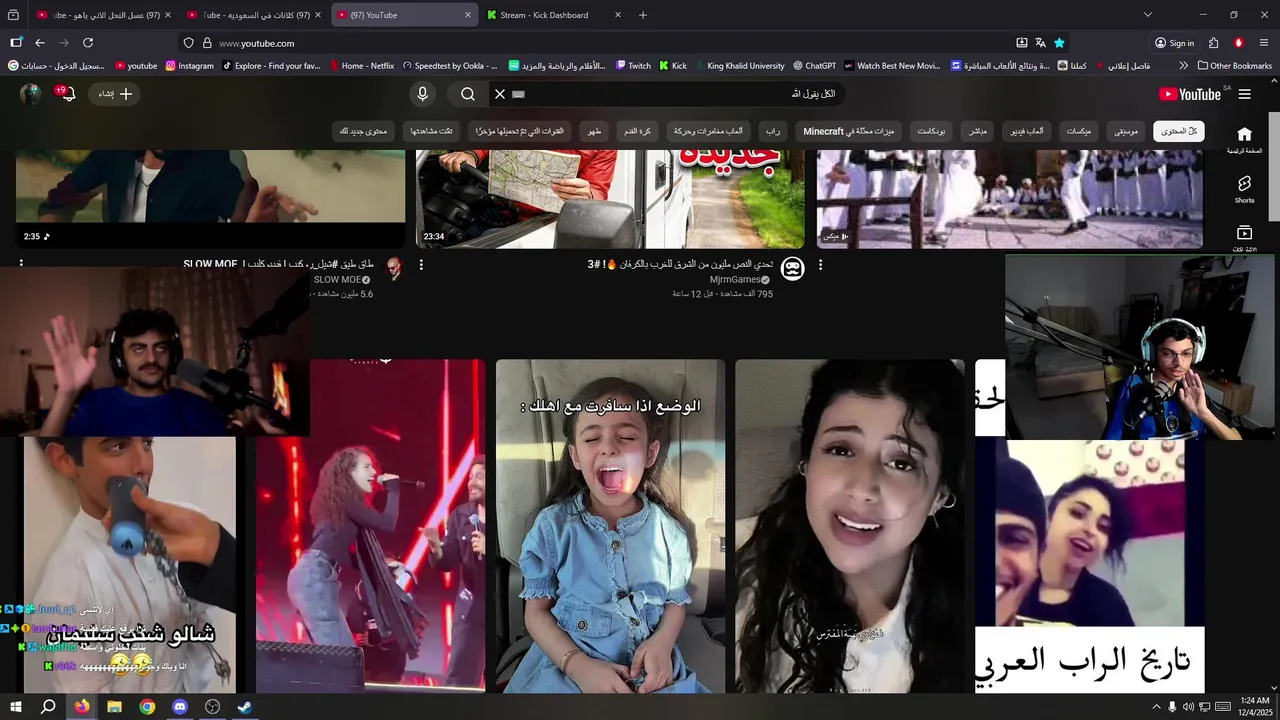Bookmark this page with star icon

click(x=1059, y=43)
